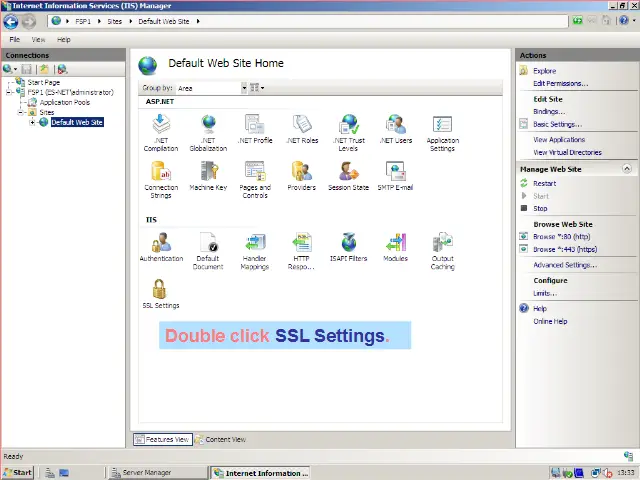Open the Group by Area dropdown

coord(244,88)
